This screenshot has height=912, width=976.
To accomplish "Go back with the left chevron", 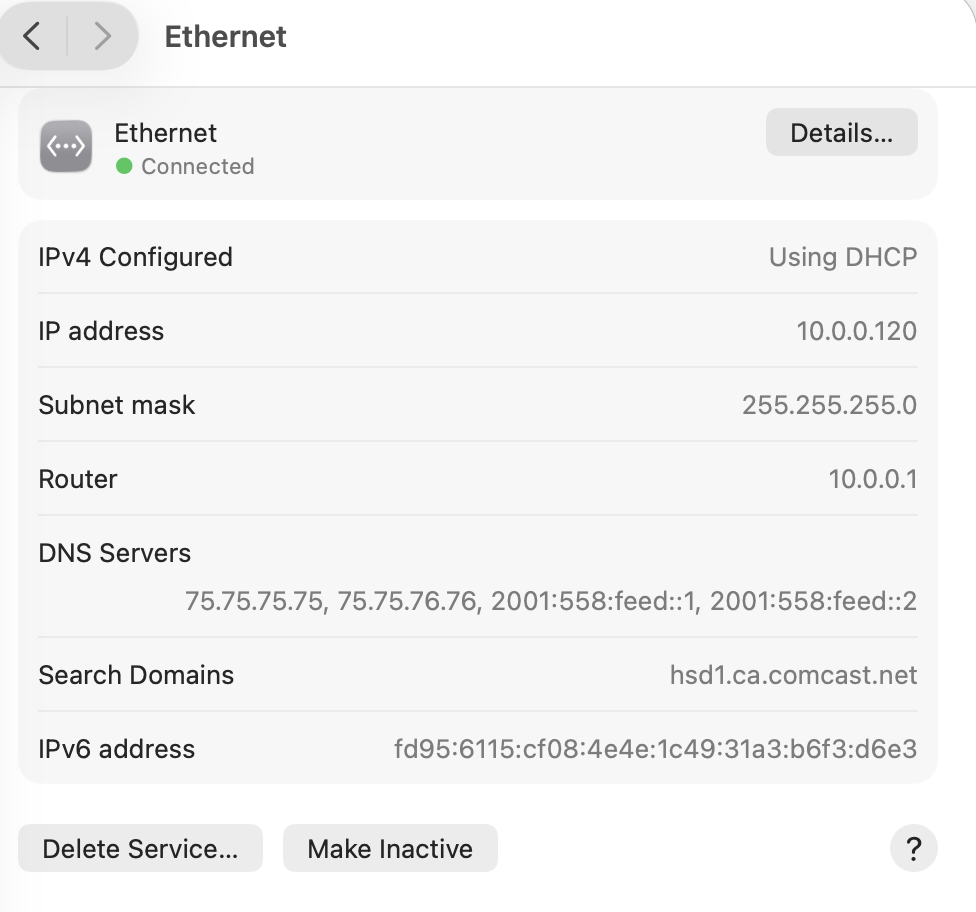I will [x=32, y=37].
